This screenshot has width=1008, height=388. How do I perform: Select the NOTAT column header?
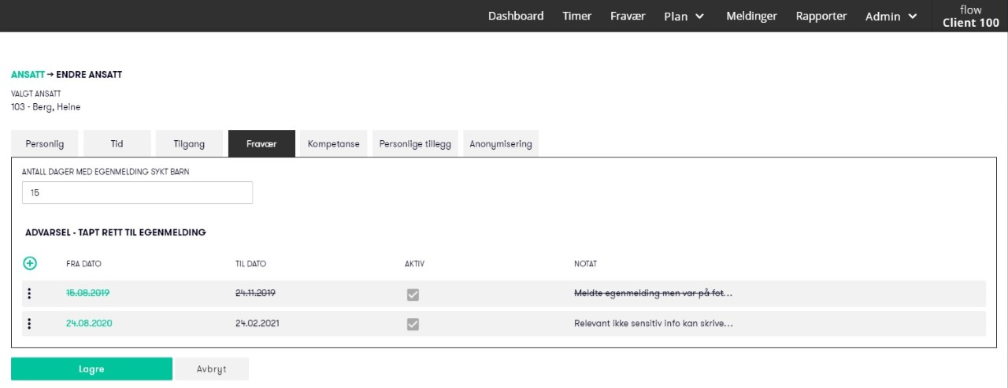point(586,263)
